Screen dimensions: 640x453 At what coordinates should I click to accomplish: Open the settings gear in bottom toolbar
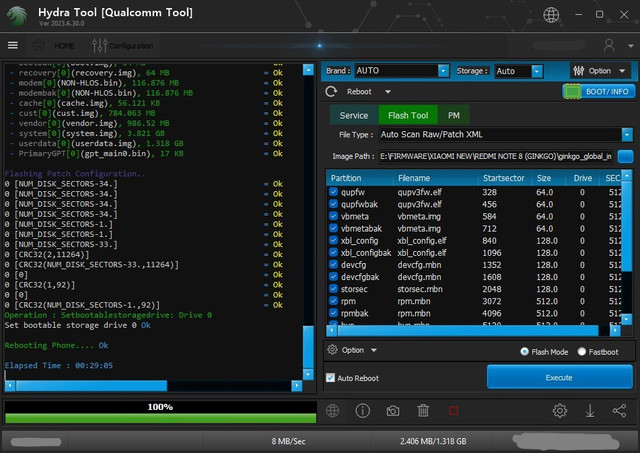[x=560, y=411]
